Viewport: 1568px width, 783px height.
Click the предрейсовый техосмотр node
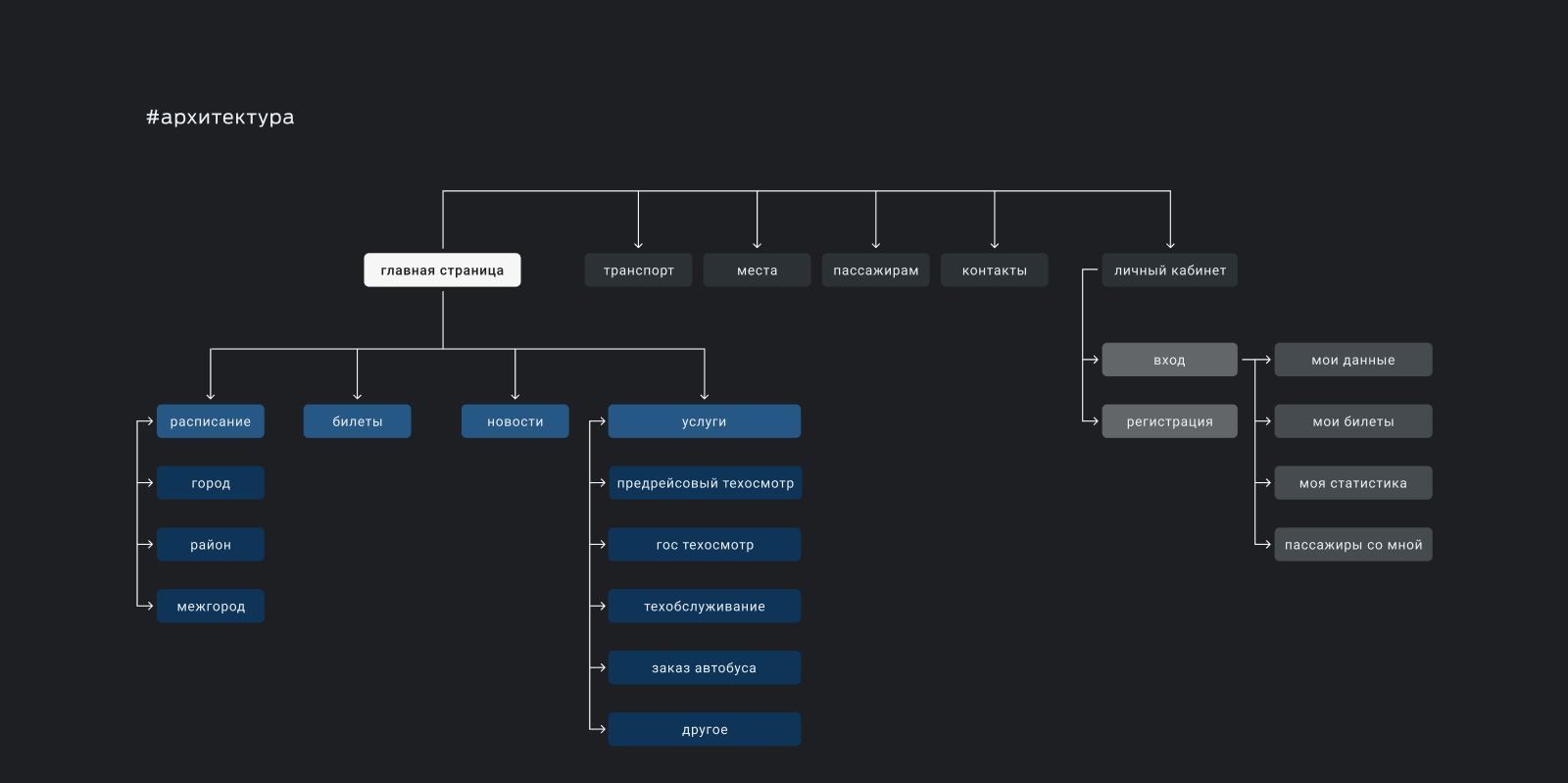click(705, 483)
